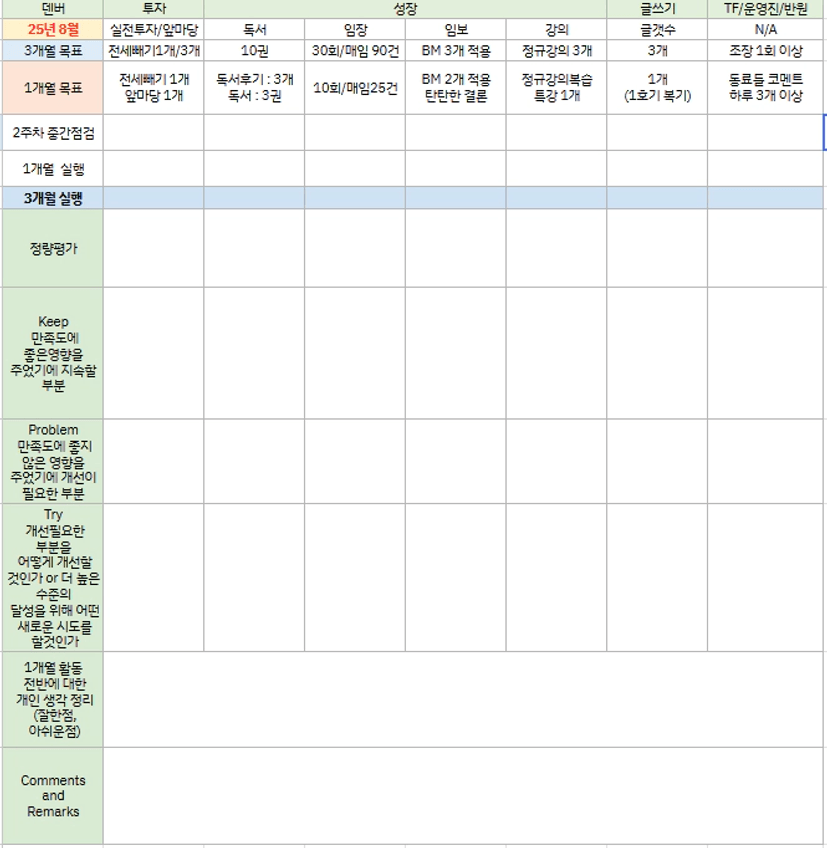The width and height of the screenshot is (827, 848).
Task: Click empty '정량평가' cell under 임보
Action: (455, 248)
